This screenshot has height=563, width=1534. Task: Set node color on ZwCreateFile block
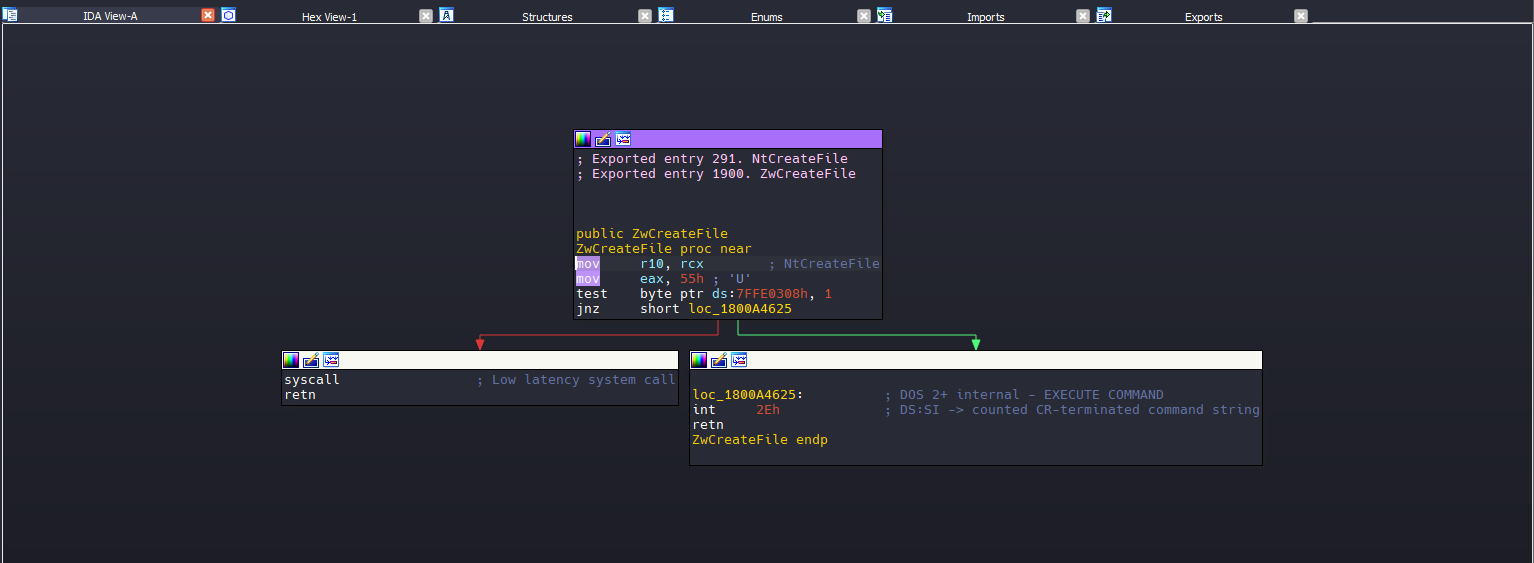tap(583, 139)
